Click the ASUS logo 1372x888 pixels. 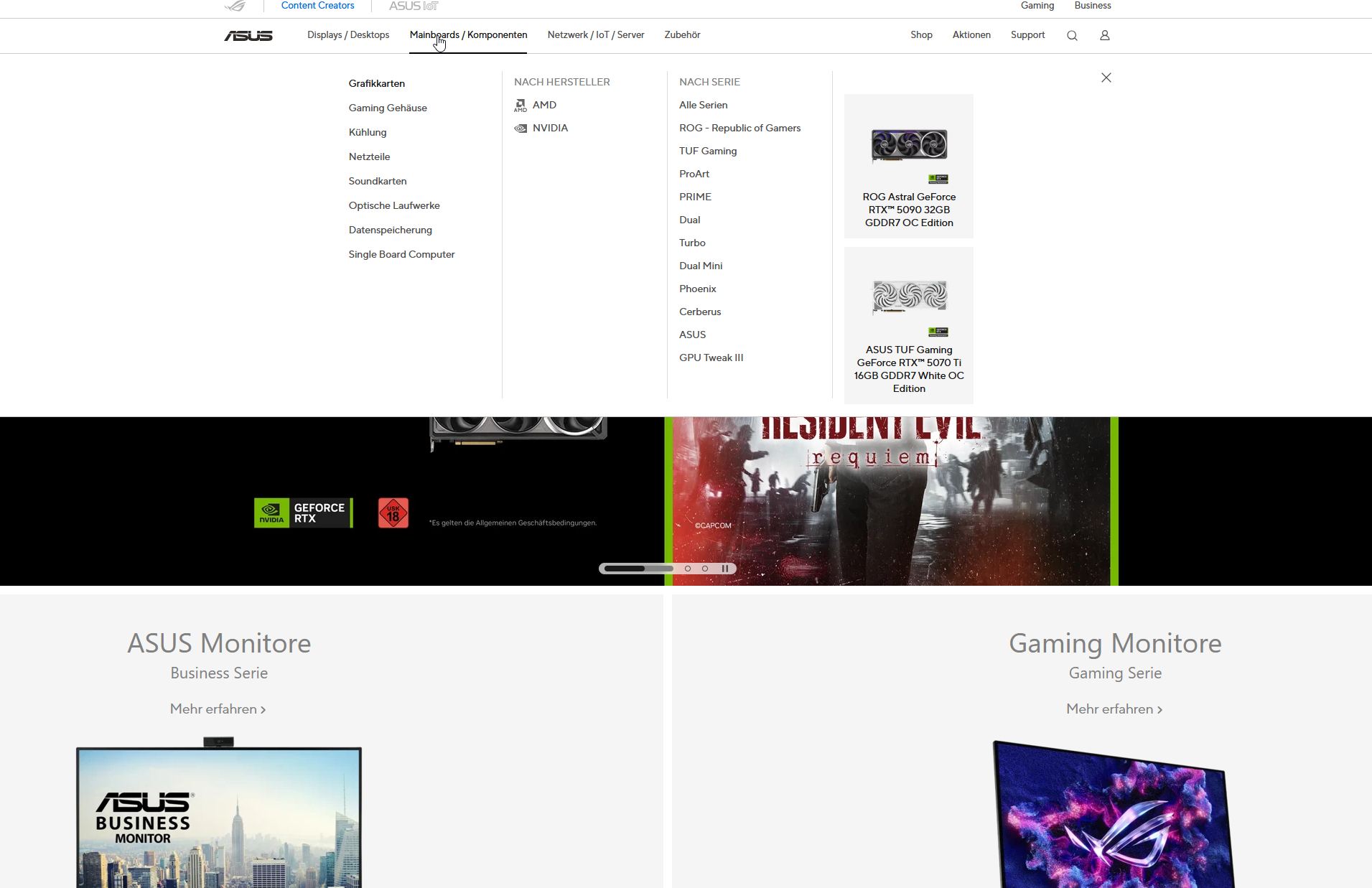[248, 35]
